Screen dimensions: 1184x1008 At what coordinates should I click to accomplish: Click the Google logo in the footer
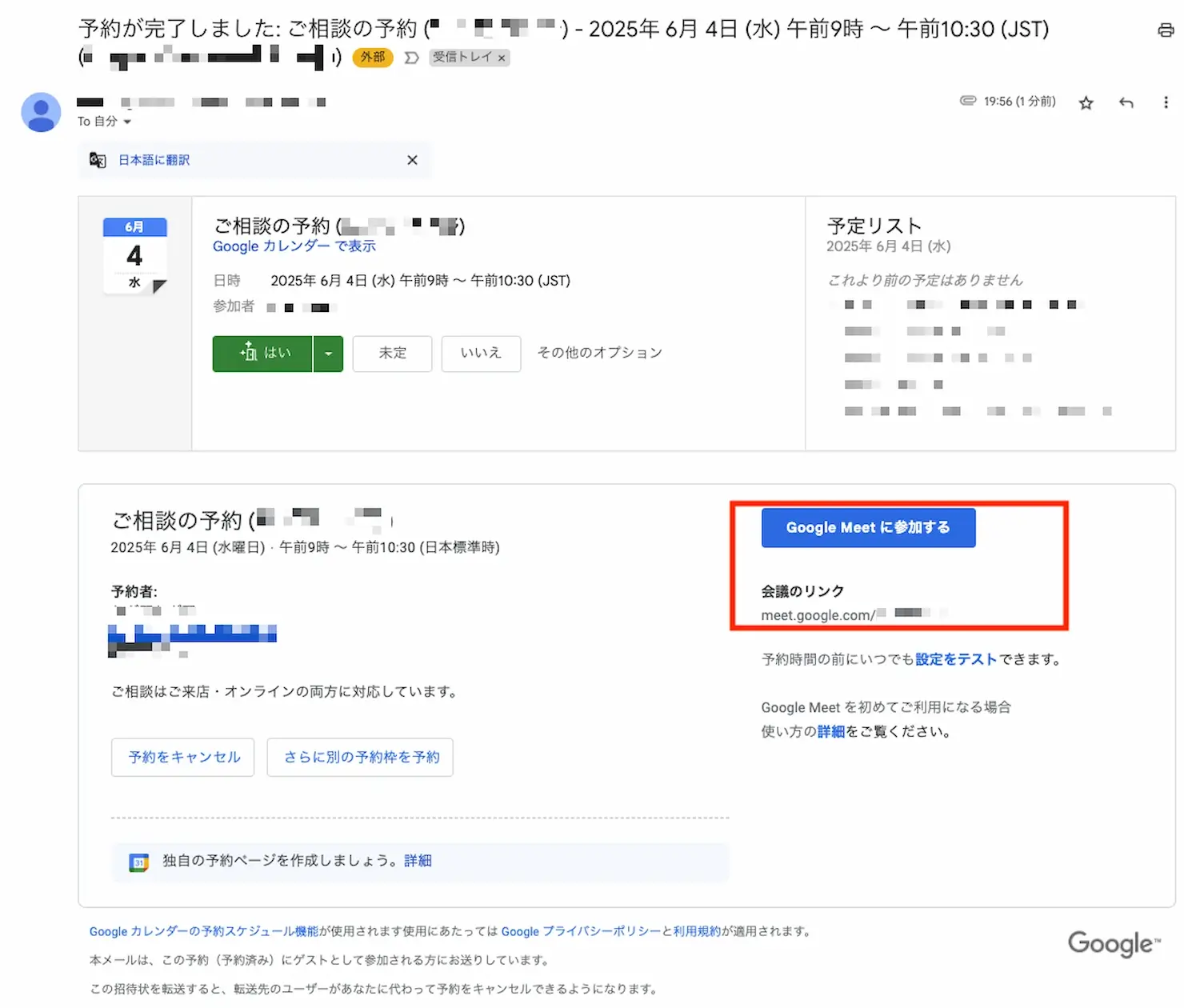click(x=1114, y=944)
